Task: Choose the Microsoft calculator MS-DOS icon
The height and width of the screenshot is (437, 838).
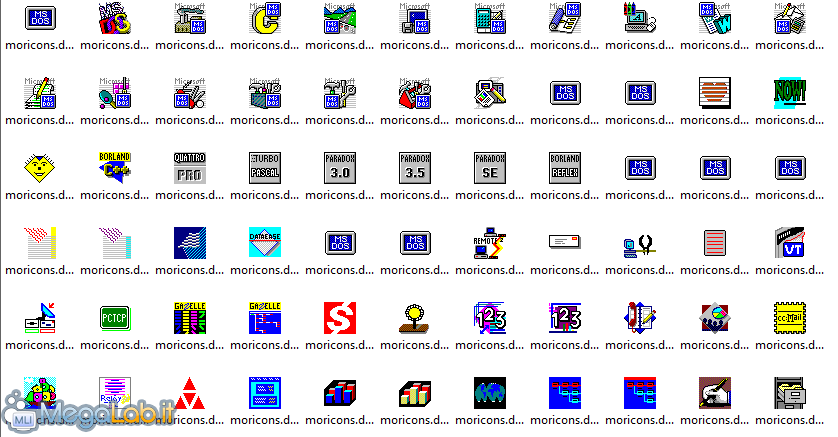Action: (x=490, y=18)
